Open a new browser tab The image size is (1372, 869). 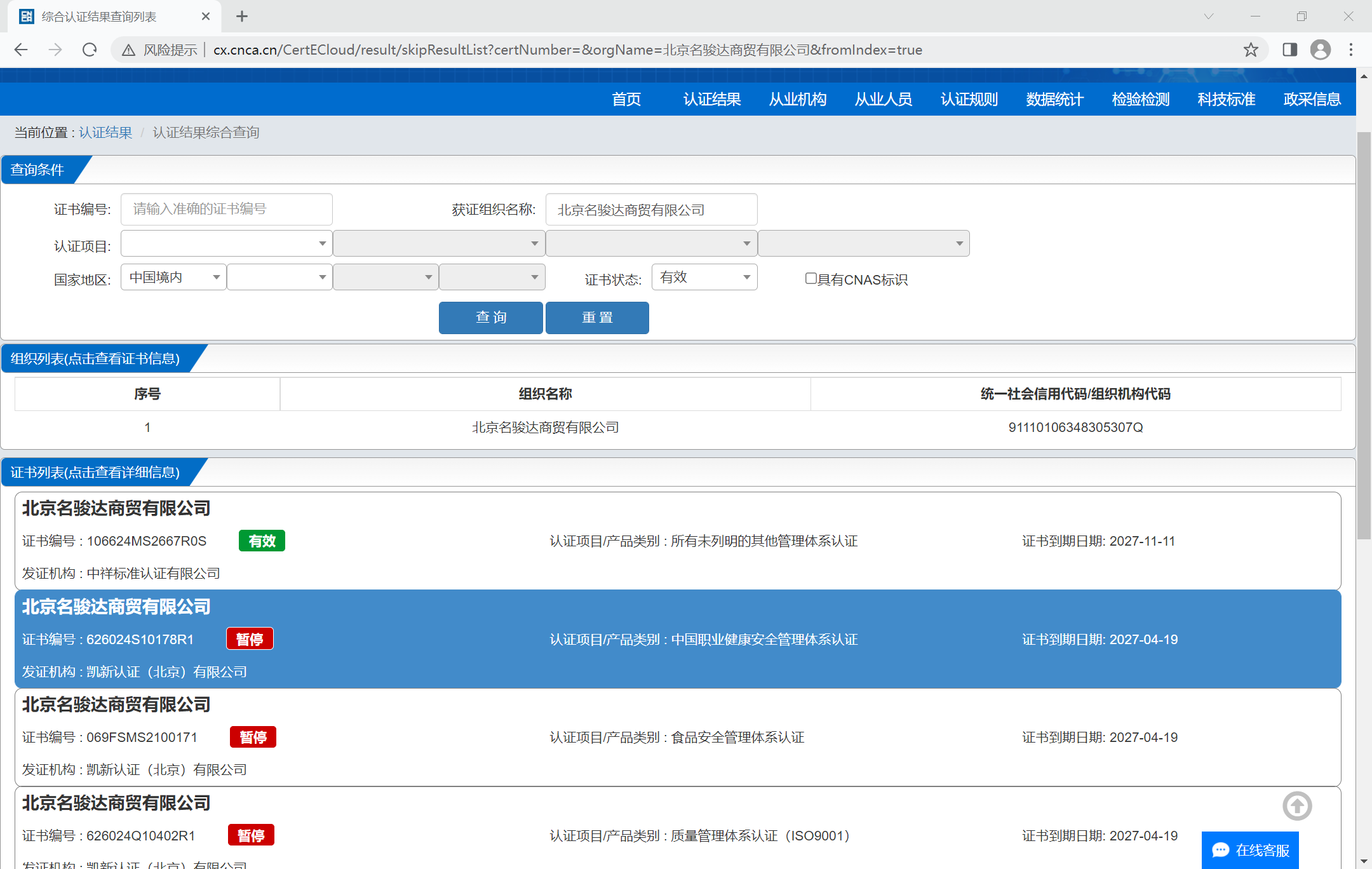(241, 17)
